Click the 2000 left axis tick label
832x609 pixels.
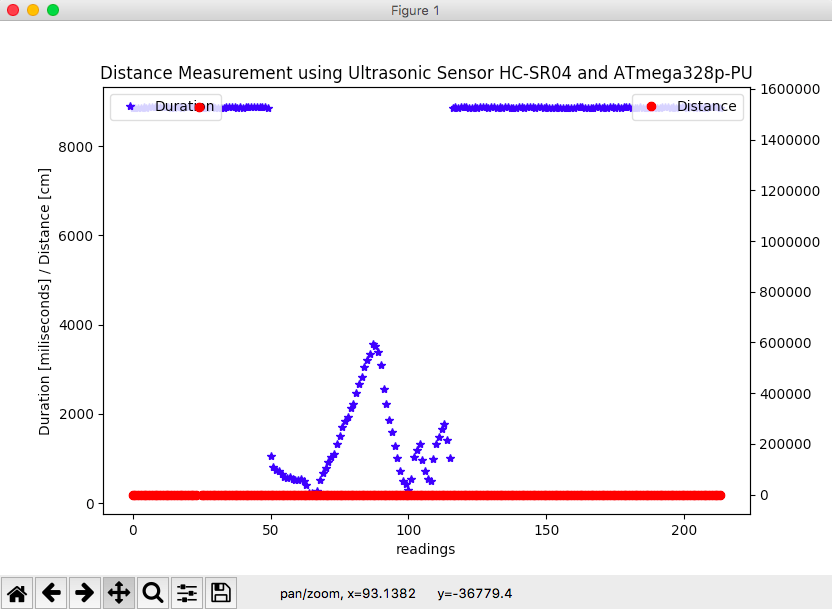pos(75,414)
